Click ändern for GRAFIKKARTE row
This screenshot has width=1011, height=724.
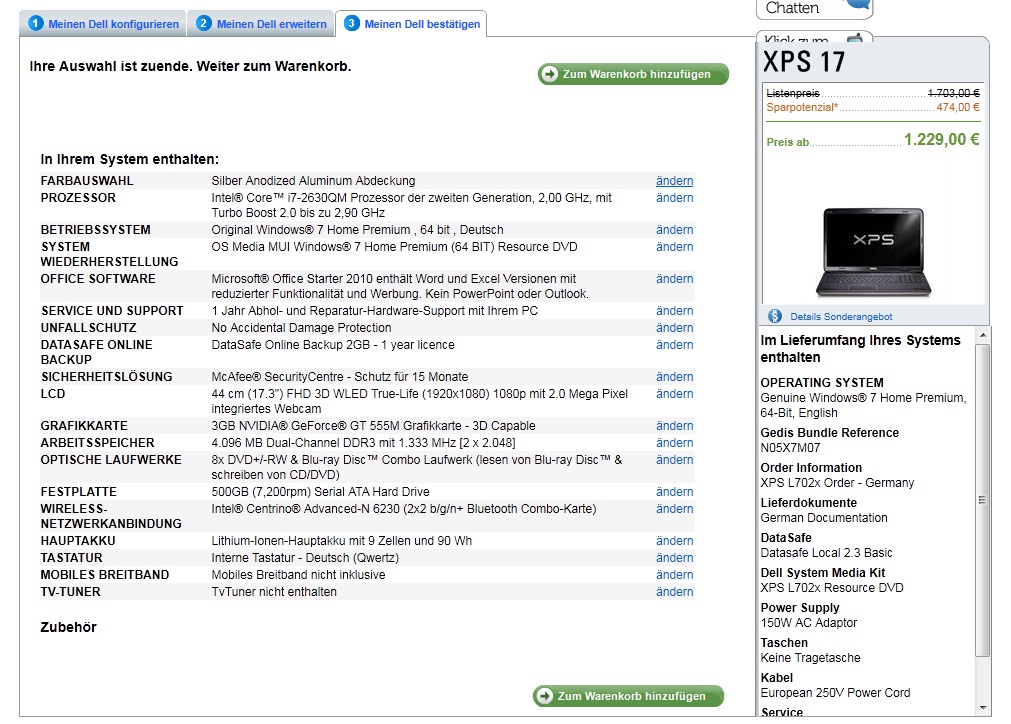point(674,426)
